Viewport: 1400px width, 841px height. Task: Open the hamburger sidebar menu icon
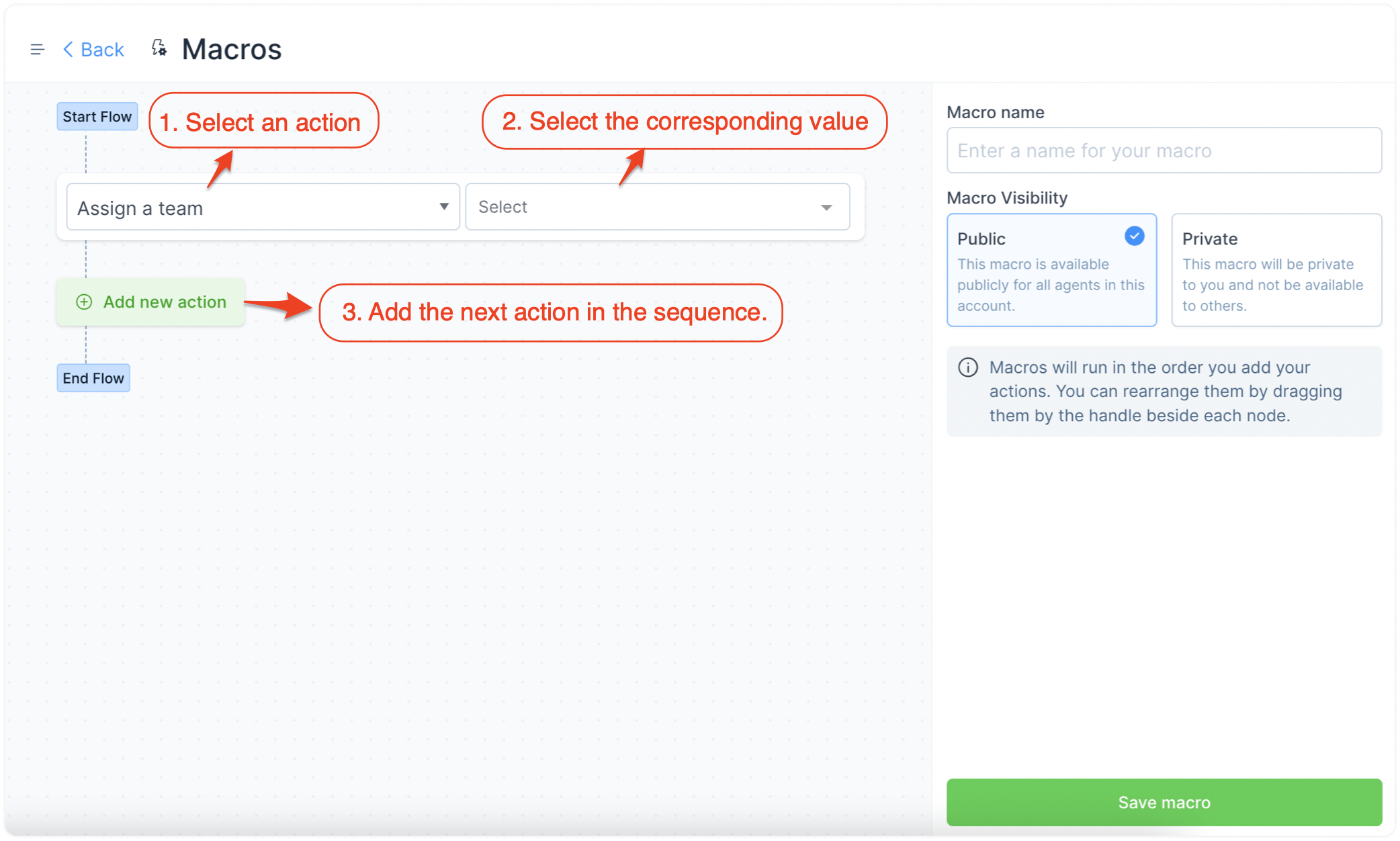pos(38,50)
